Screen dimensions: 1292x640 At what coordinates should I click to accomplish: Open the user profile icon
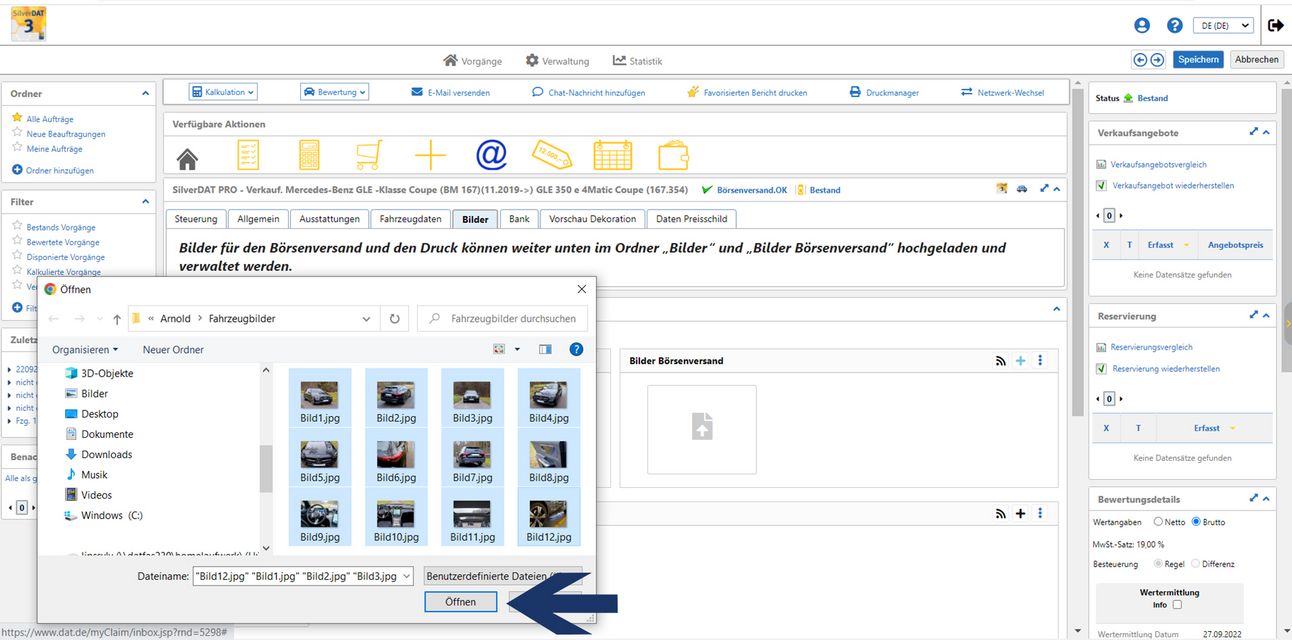click(1142, 26)
